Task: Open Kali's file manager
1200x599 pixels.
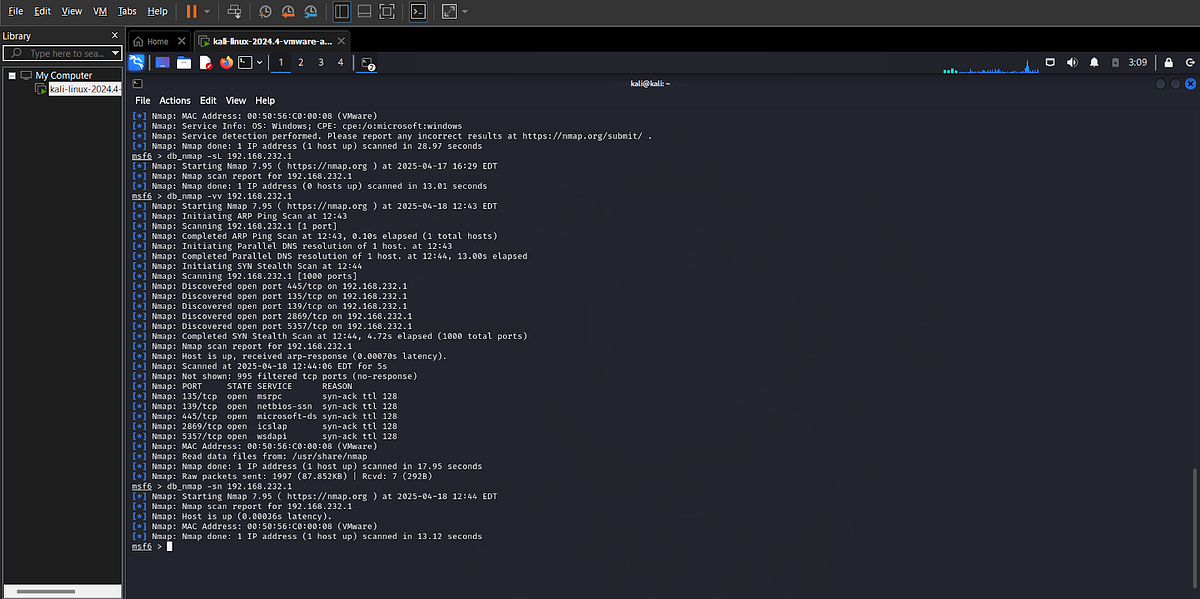Action: coord(184,62)
